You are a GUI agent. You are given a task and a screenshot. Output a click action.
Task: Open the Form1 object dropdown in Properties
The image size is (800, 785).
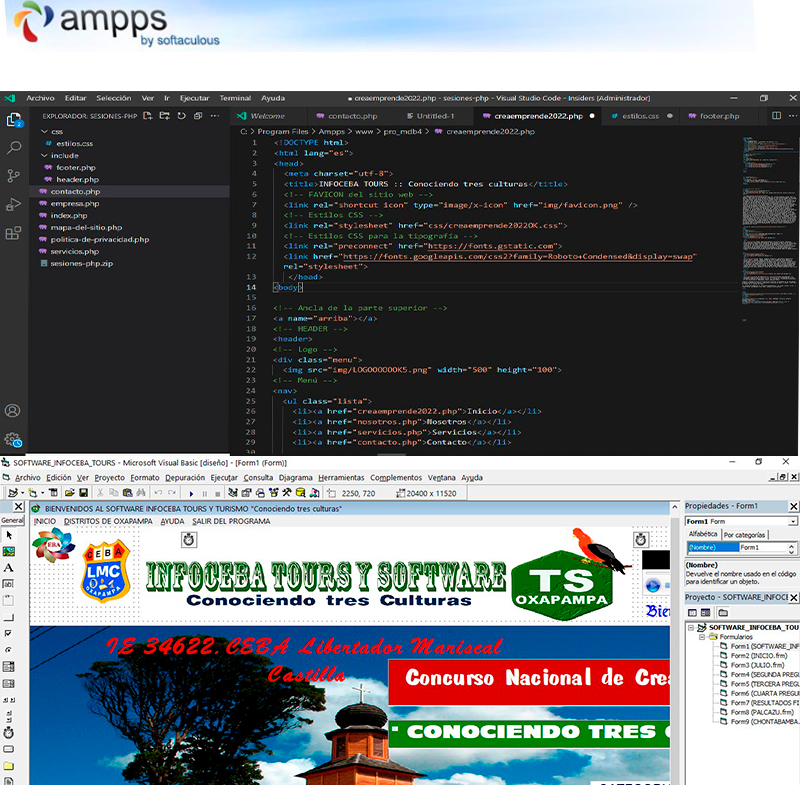point(793,521)
